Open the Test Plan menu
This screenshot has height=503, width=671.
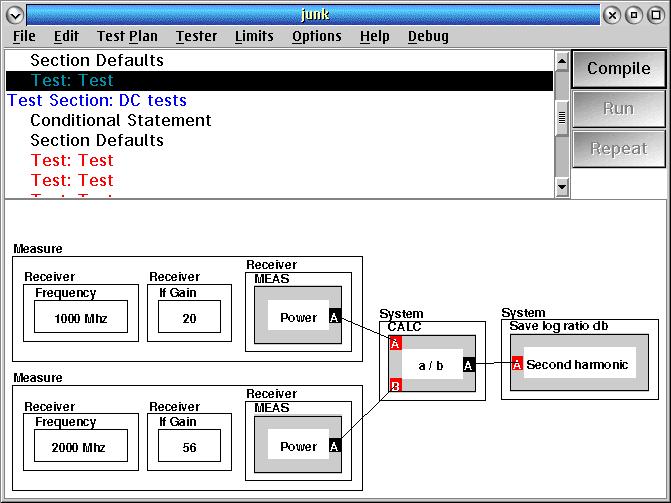point(127,36)
